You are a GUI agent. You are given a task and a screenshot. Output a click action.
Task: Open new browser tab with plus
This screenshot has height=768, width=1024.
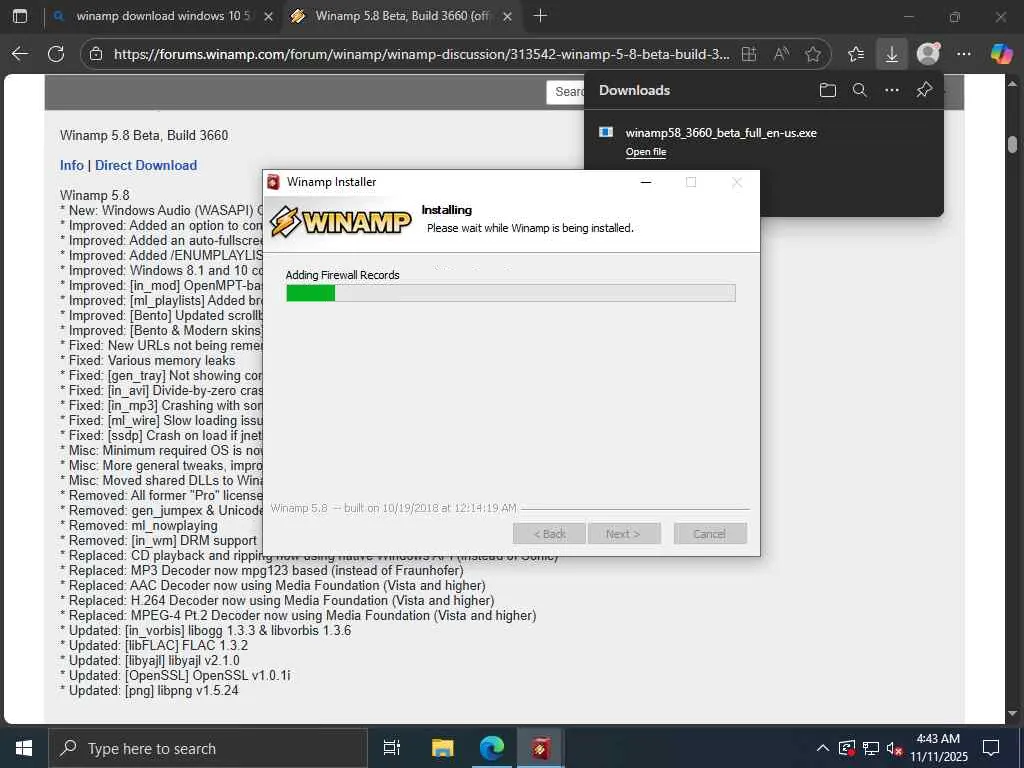pos(540,16)
